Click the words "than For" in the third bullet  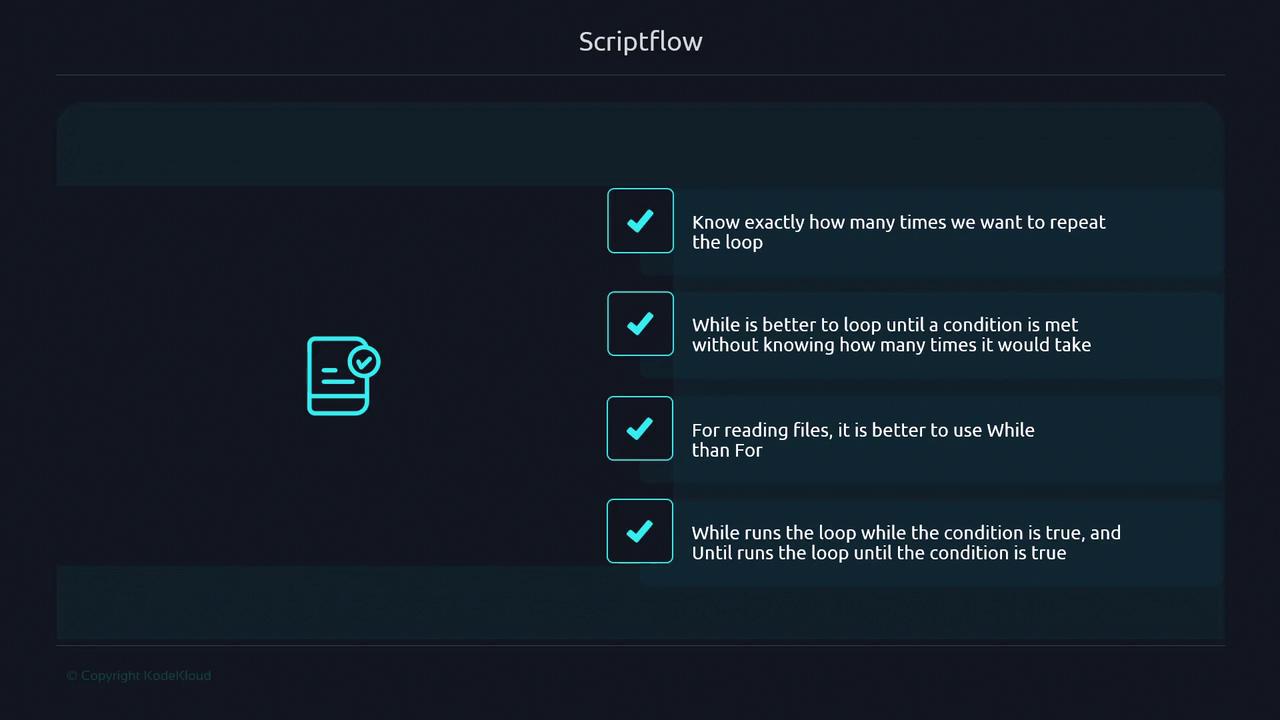(x=727, y=450)
